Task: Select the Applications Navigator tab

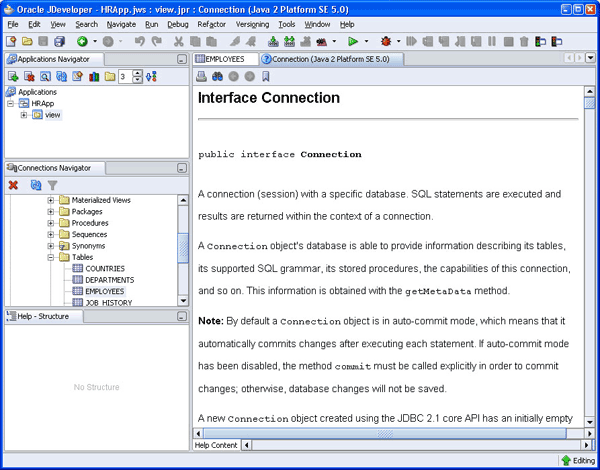Action: 54,59
